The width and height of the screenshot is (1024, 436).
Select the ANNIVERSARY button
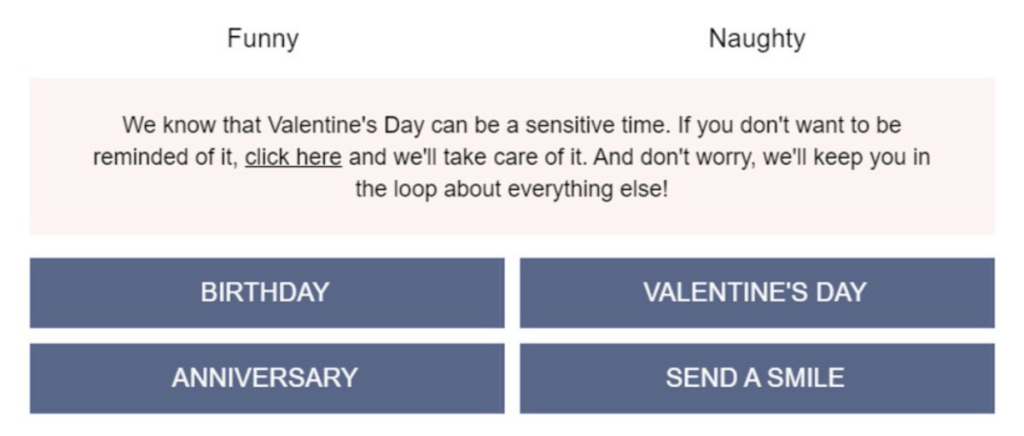coord(266,378)
